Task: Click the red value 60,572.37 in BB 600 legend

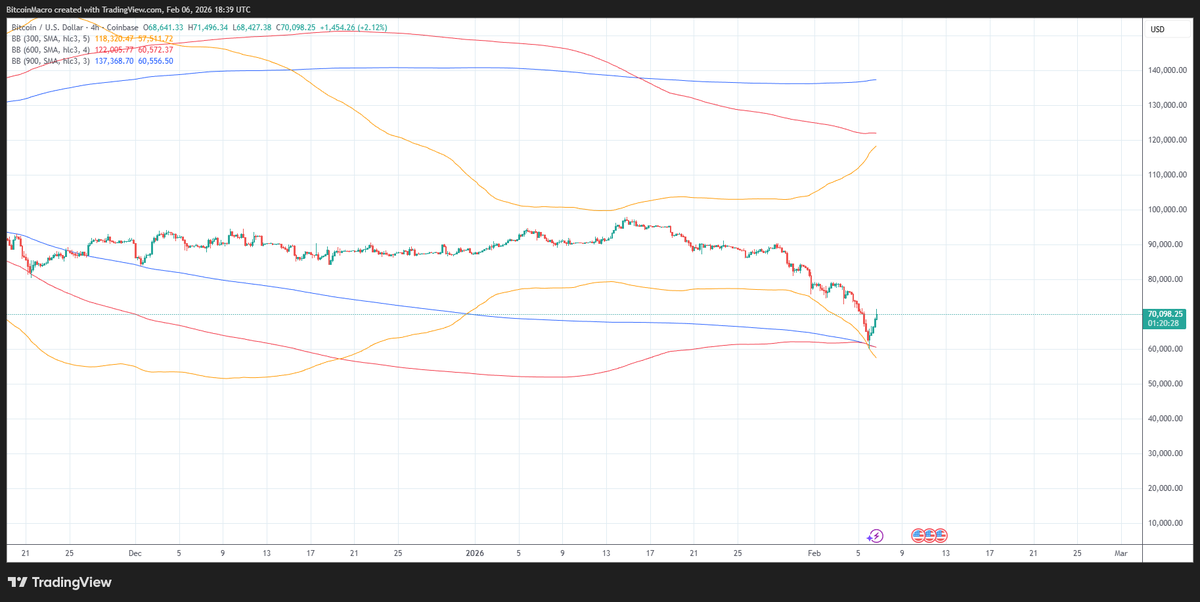Action: point(155,49)
